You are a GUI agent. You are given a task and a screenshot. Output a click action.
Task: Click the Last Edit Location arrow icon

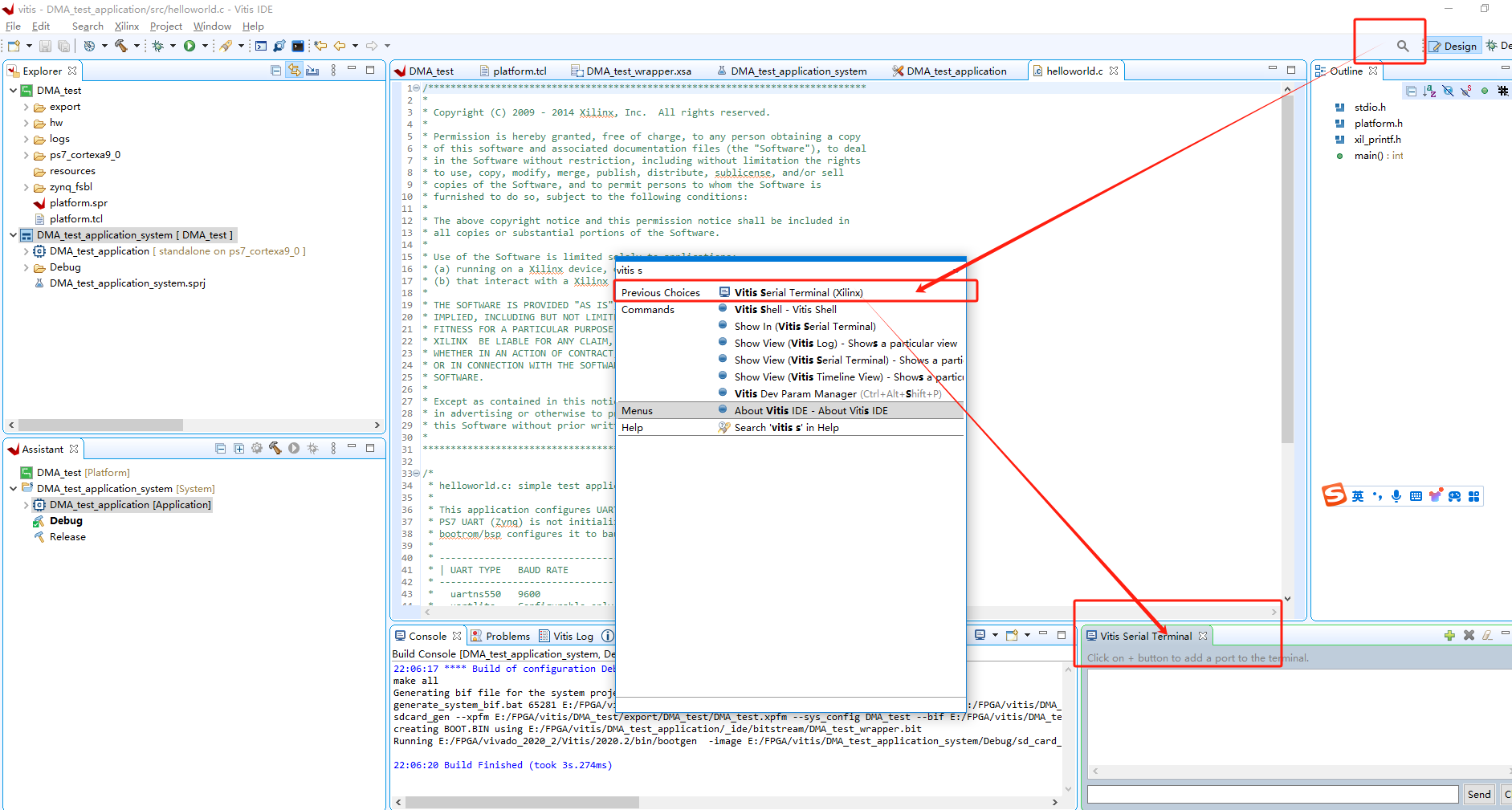point(320,46)
